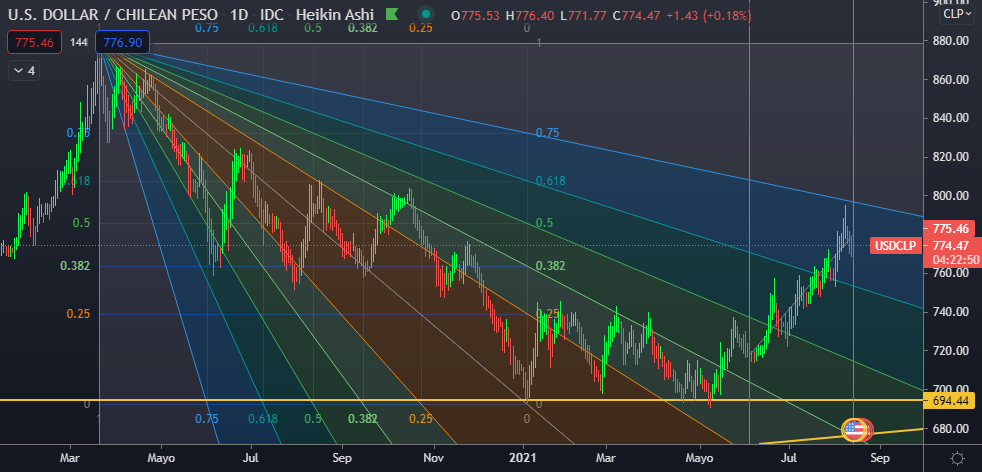Click the 880.00 price axis label
This screenshot has height=472, width=982.
pyautogui.click(x=951, y=41)
